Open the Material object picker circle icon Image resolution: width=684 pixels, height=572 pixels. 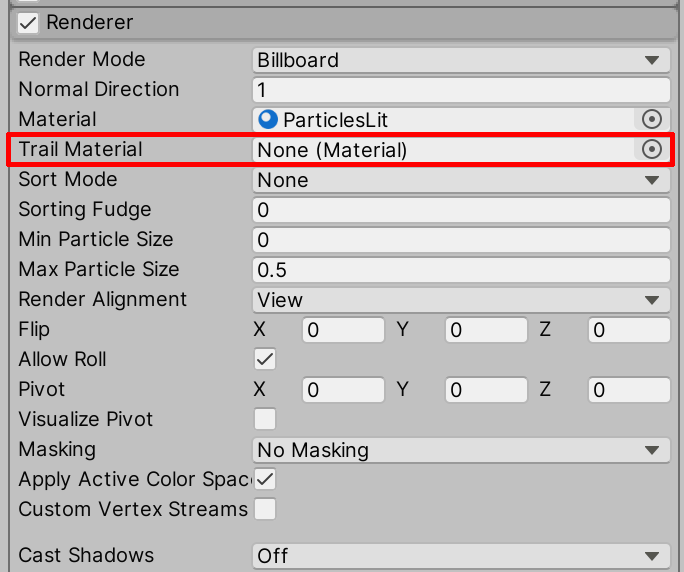(x=652, y=120)
